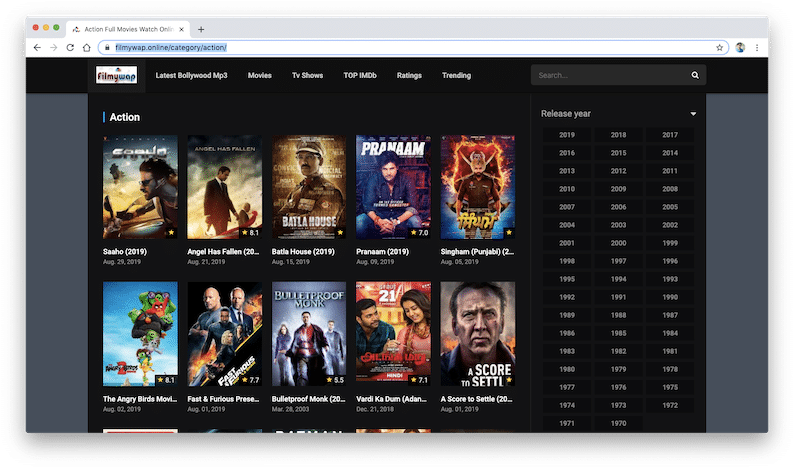Click the browser forward arrow
The image size is (793, 467).
(x=54, y=48)
